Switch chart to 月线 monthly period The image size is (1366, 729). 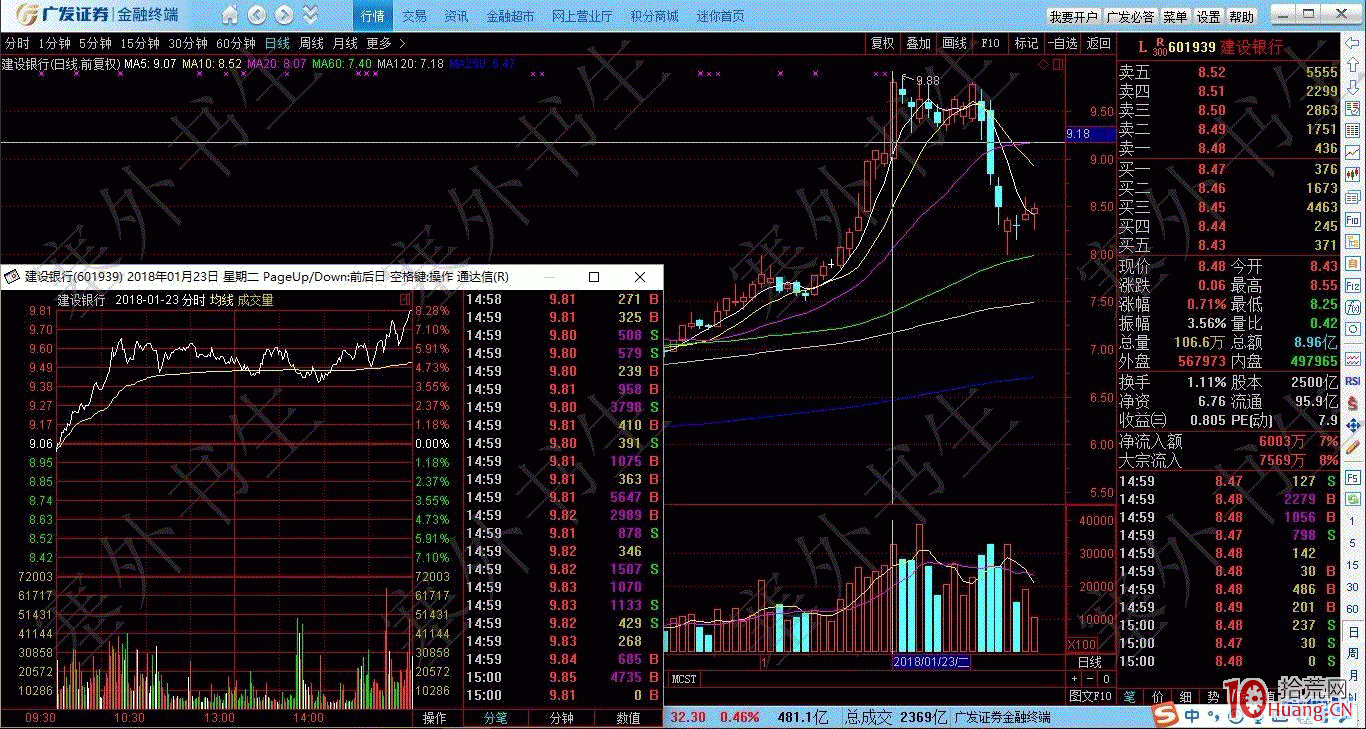click(x=345, y=43)
